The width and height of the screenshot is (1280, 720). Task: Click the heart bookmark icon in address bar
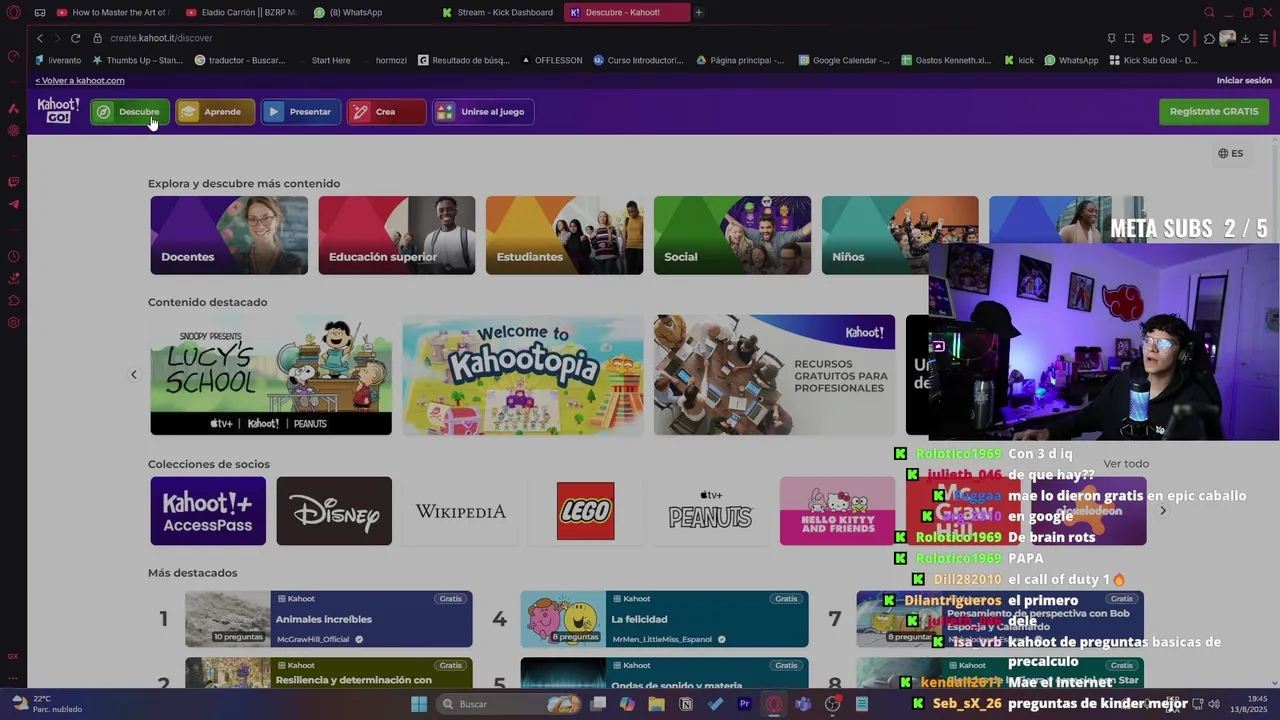click(1183, 38)
